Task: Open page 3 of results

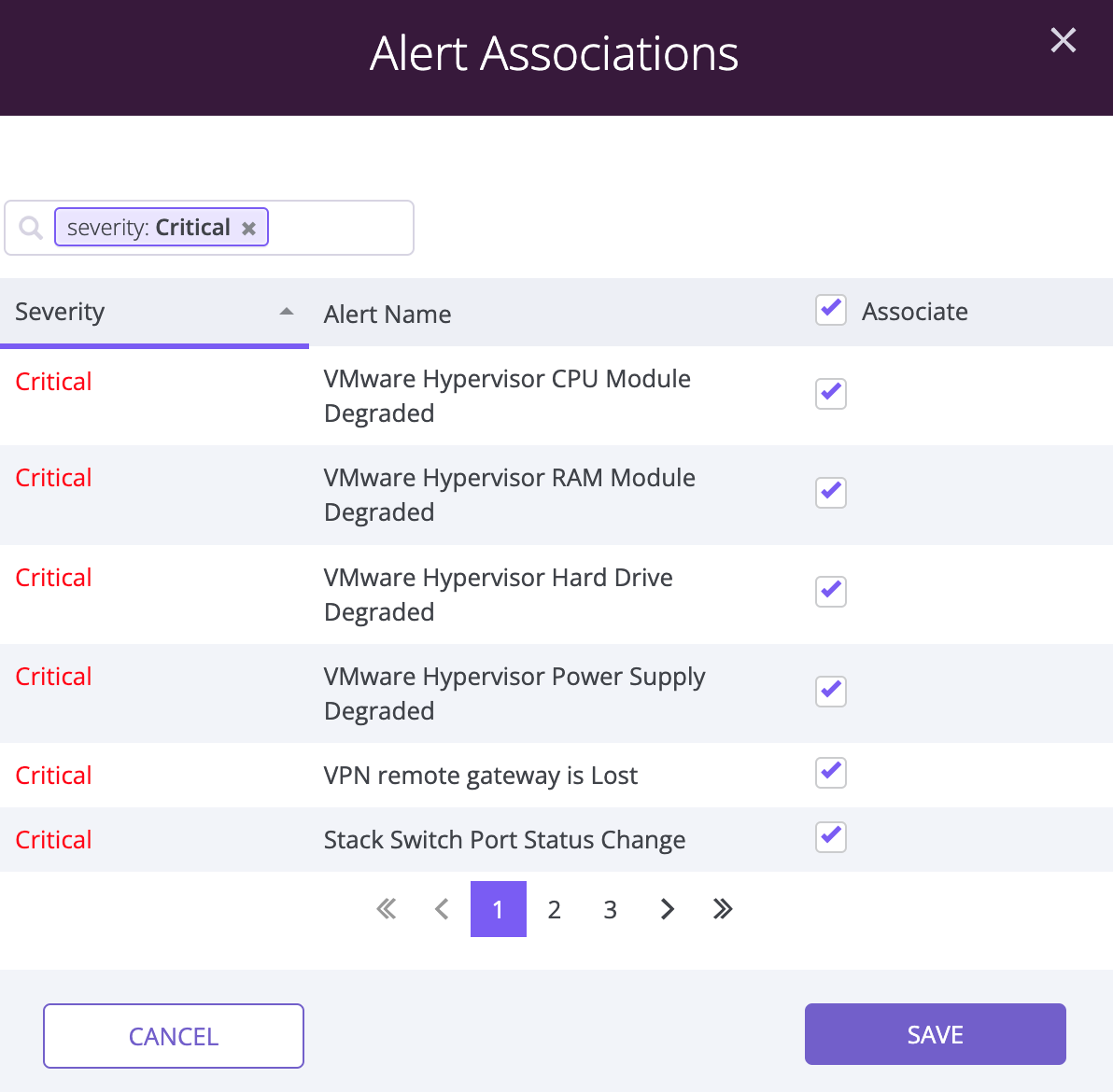Action: tap(611, 909)
